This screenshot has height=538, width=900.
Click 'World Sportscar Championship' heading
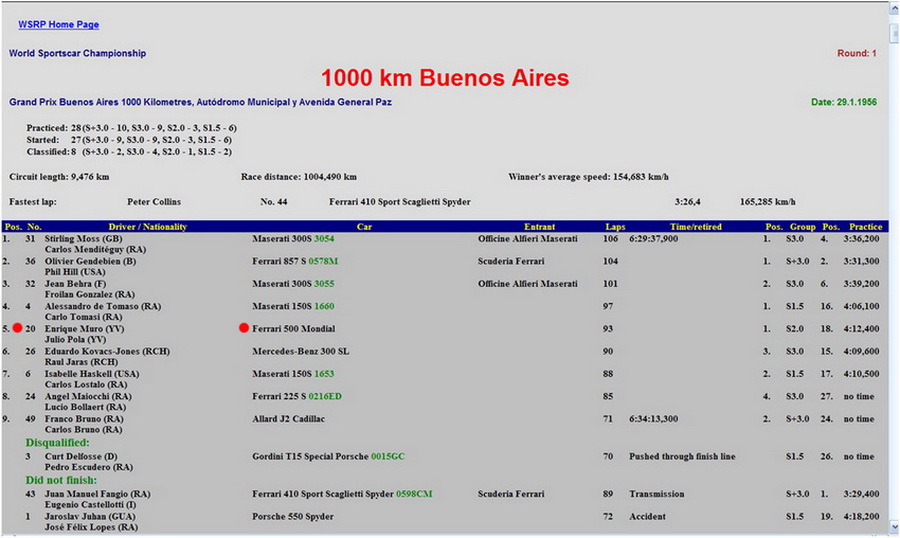[x=77, y=53]
